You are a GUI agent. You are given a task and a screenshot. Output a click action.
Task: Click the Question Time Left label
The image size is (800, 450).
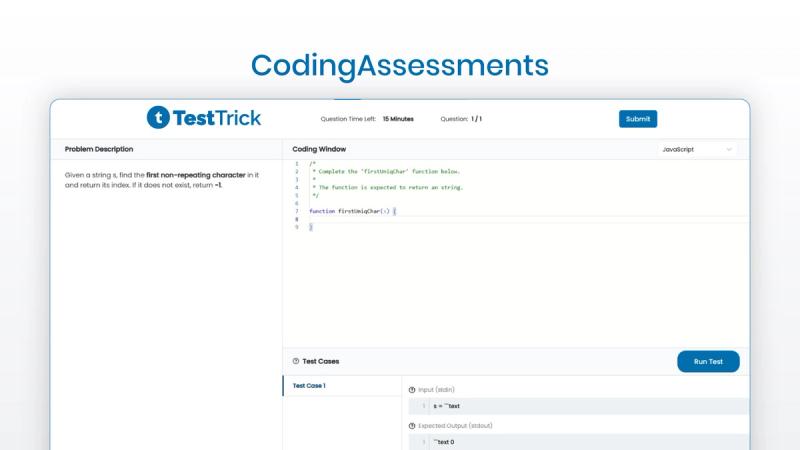point(348,119)
